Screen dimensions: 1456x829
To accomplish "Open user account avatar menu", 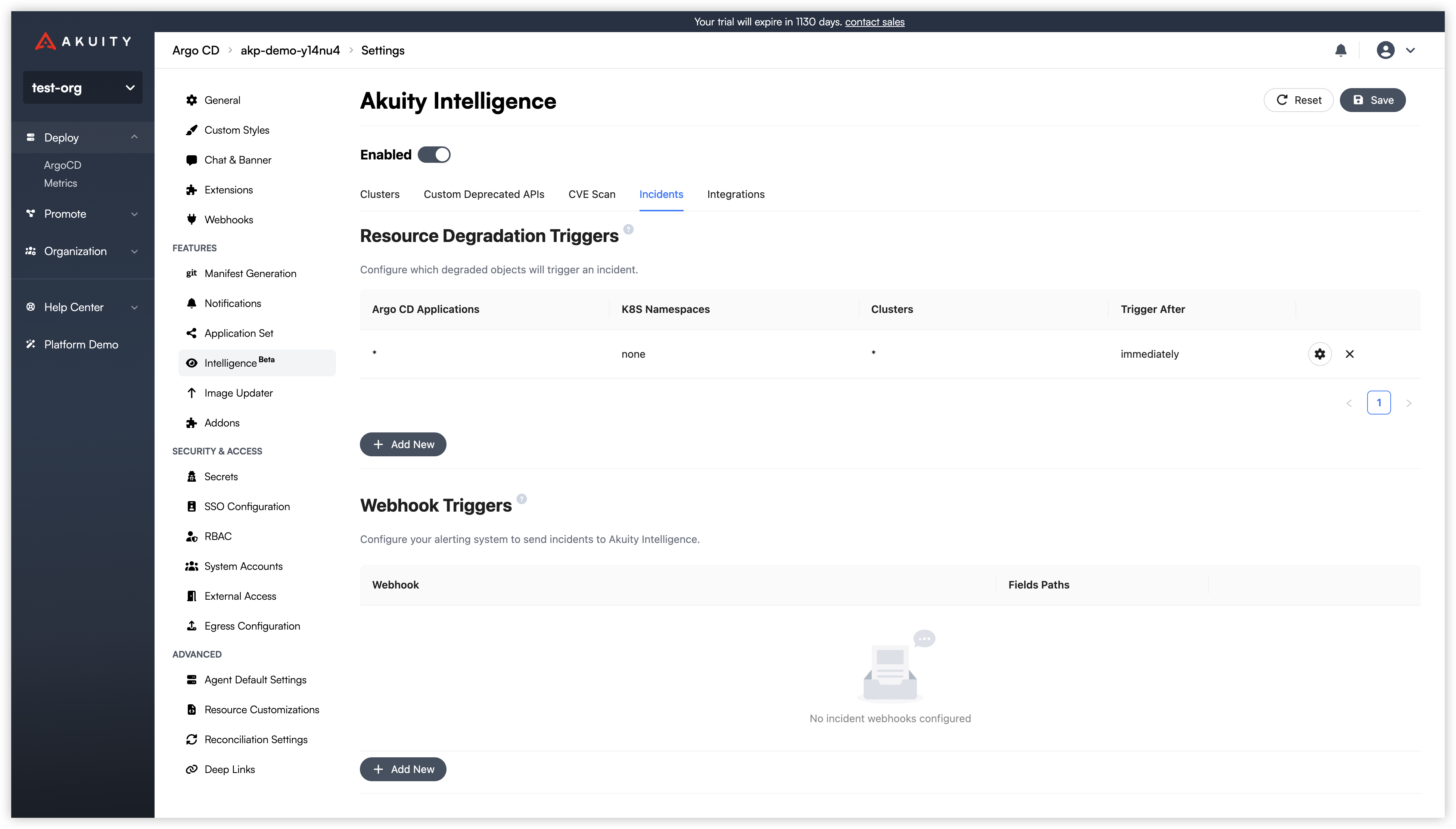I will click(1385, 50).
